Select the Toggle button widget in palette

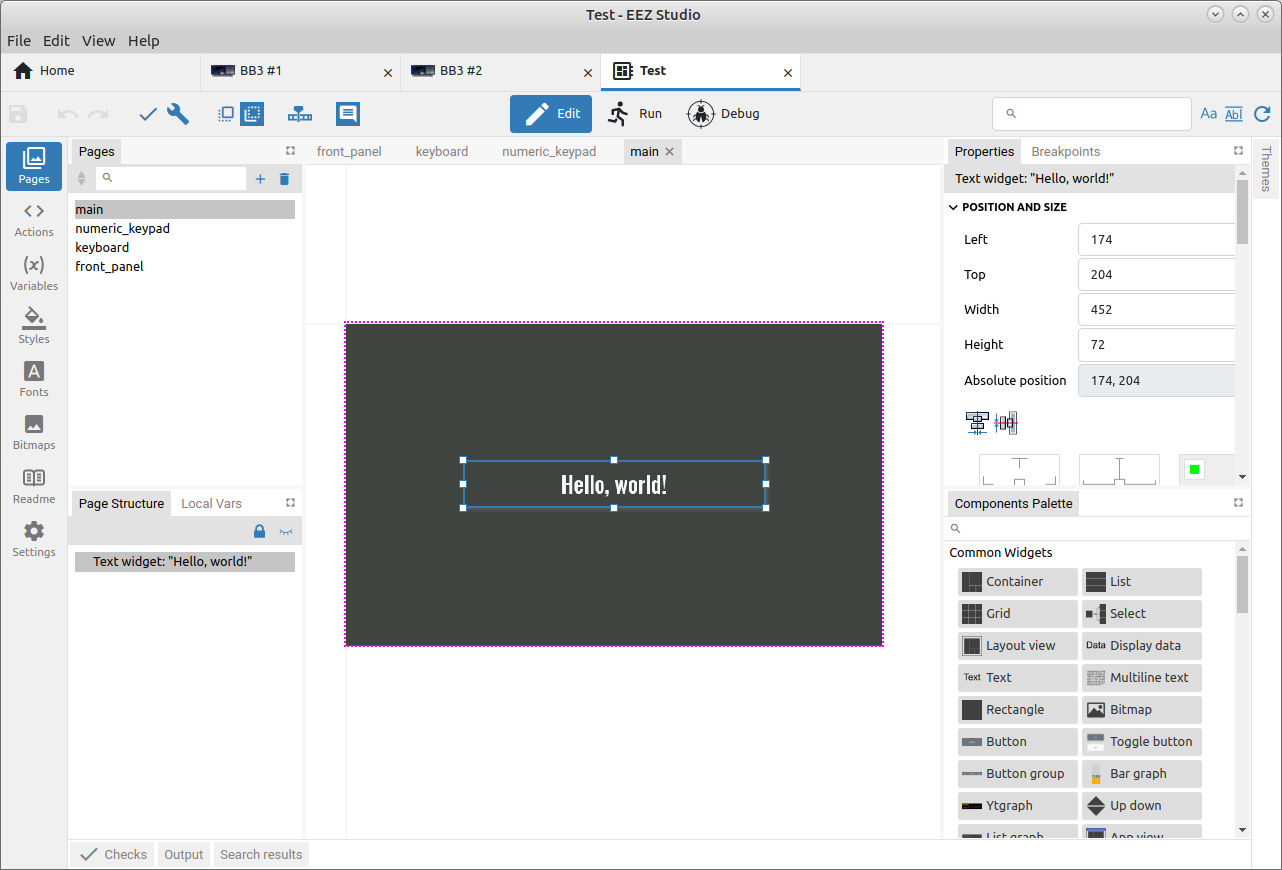click(1141, 742)
